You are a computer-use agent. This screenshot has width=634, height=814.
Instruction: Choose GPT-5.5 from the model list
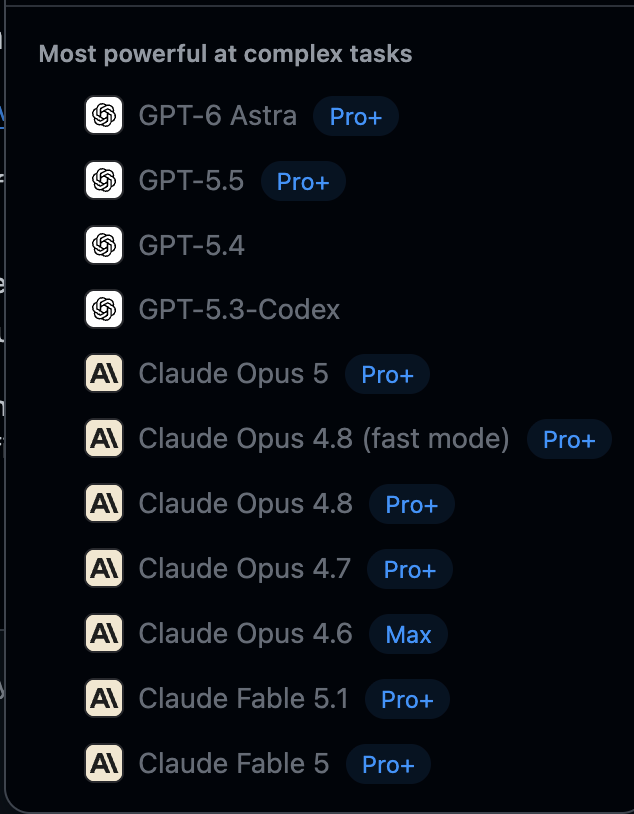click(191, 180)
